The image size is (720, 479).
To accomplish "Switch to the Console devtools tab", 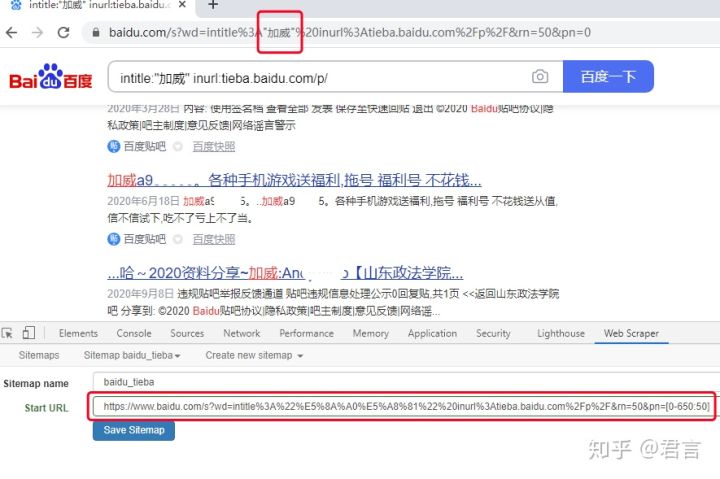I will point(134,333).
